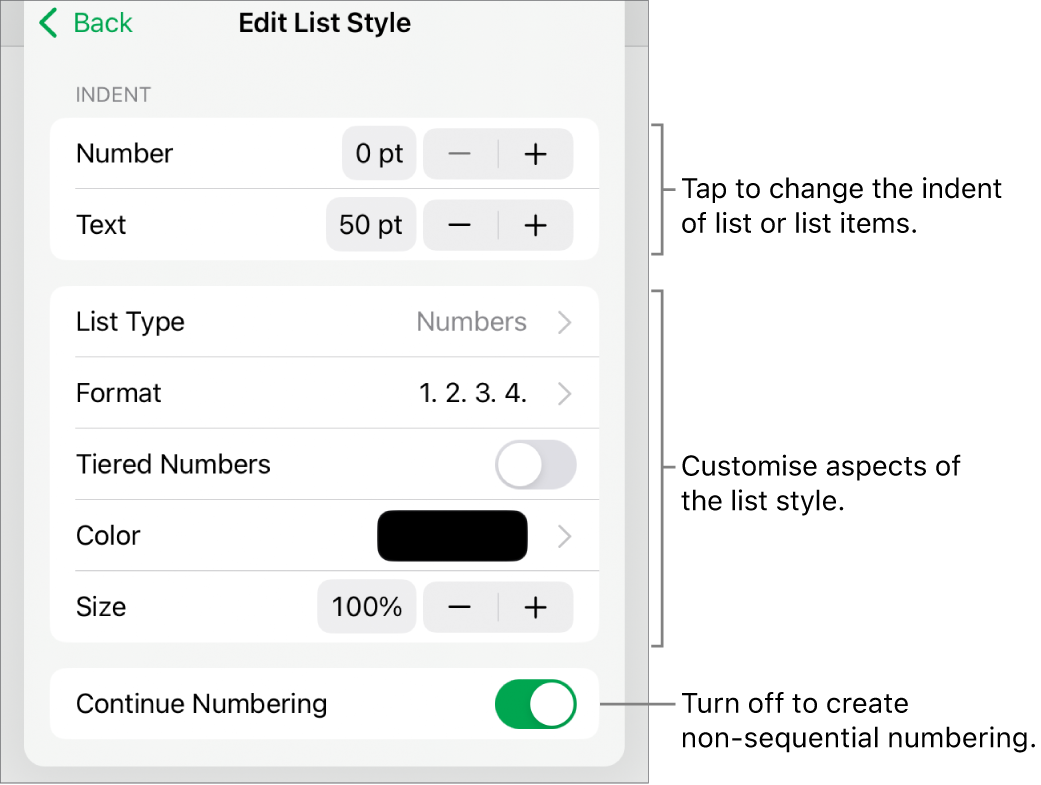This screenshot has width=1041, height=785.
Task: Decrease the list number Size percentage
Action: point(459,606)
